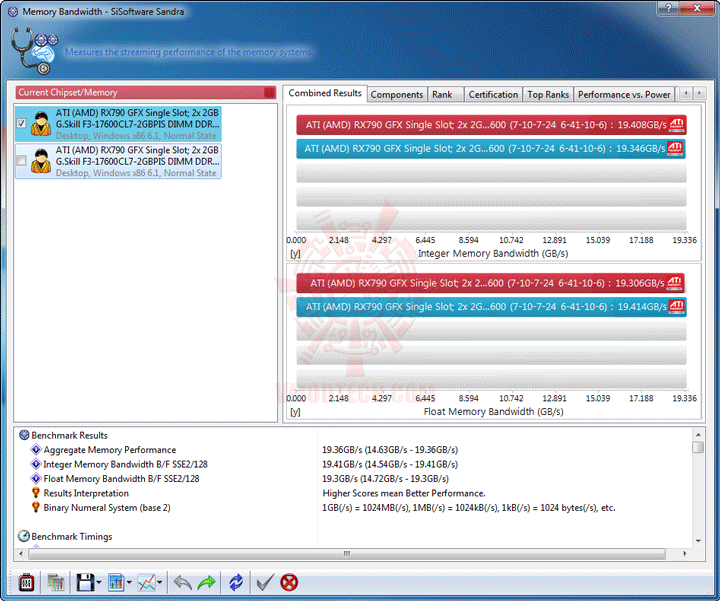Viewport: 720px width, 601px height.
Task: Click horizontal scrollbar left arrow
Action: 21,554
